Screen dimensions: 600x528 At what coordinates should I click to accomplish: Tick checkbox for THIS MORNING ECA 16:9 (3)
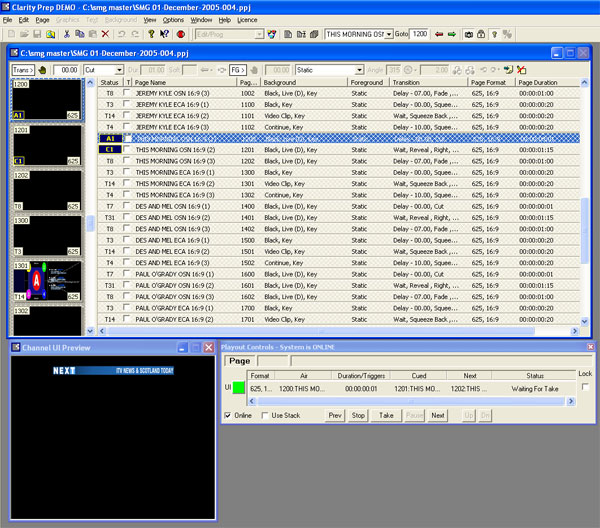(x=127, y=194)
